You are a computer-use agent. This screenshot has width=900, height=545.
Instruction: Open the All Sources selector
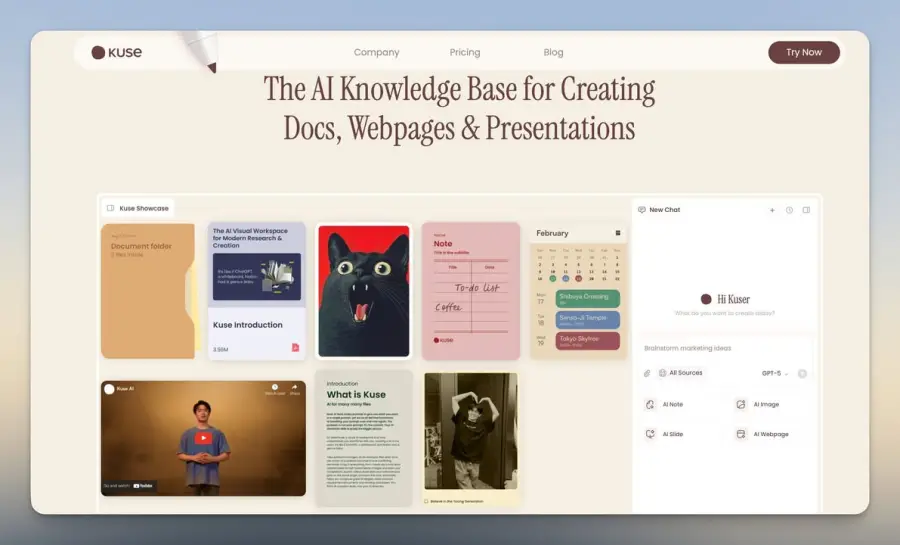(681, 373)
